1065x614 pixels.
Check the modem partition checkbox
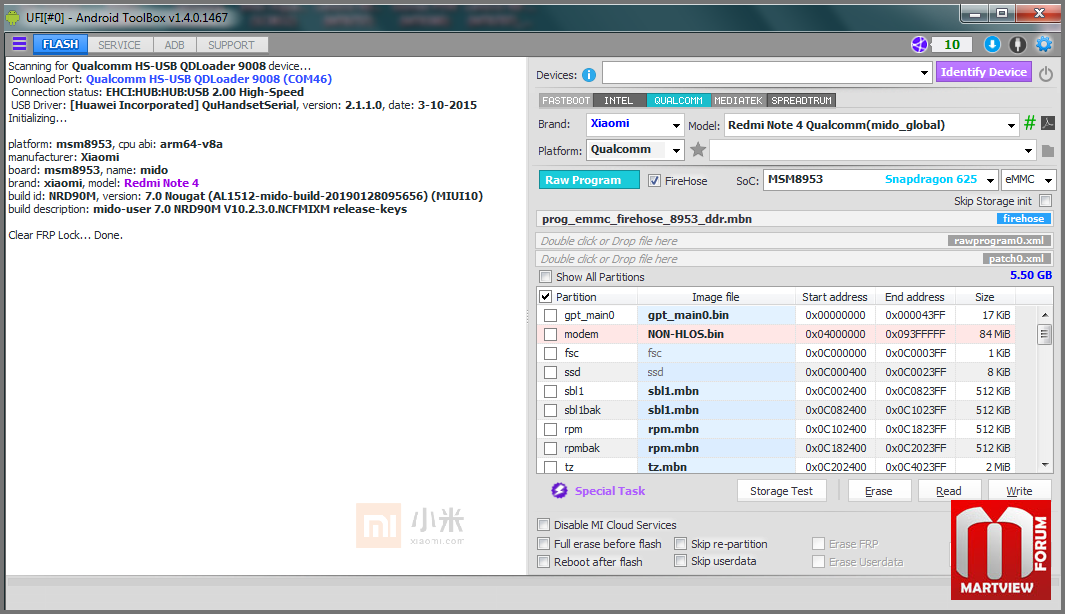tap(550, 334)
